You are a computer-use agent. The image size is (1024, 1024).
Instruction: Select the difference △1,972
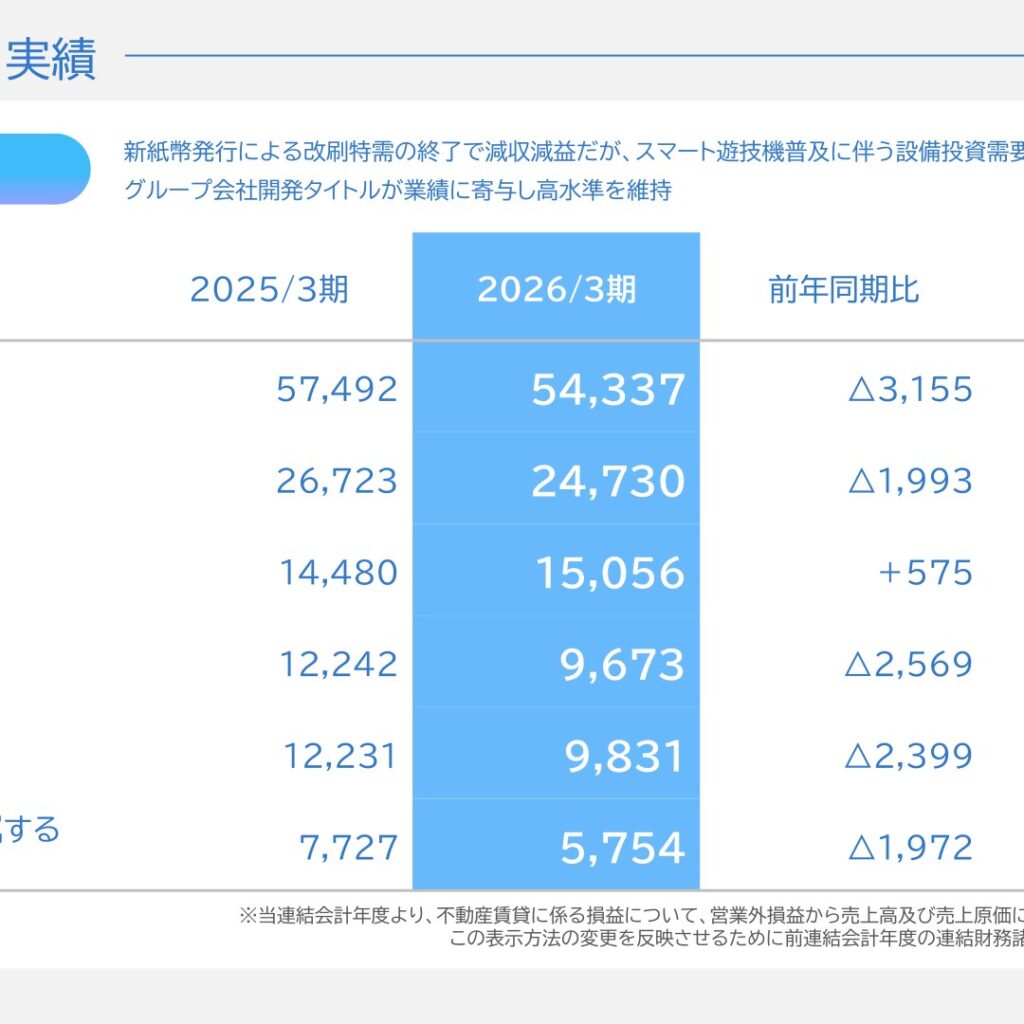click(x=910, y=848)
